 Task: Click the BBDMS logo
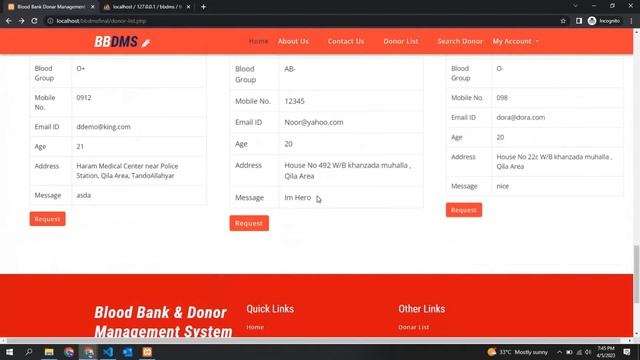[122, 41]
